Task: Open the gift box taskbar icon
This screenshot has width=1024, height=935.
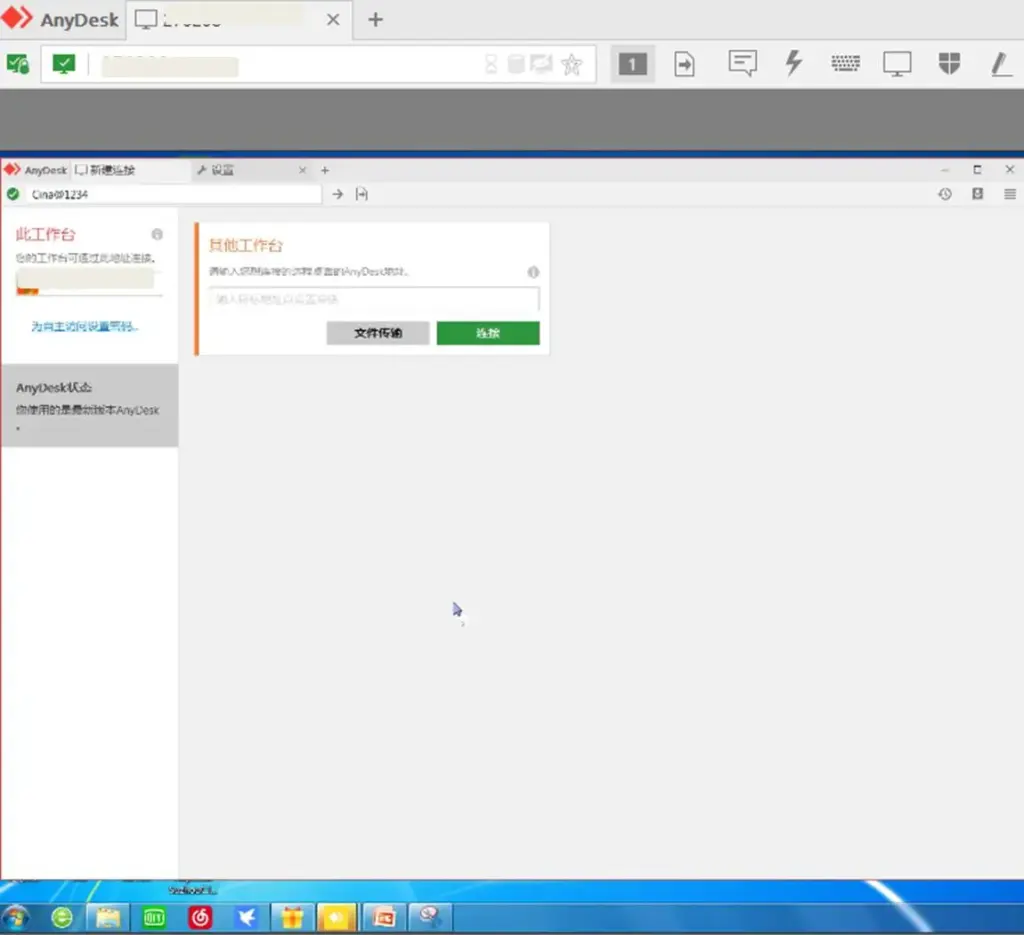Action: (x=292, y=918)
